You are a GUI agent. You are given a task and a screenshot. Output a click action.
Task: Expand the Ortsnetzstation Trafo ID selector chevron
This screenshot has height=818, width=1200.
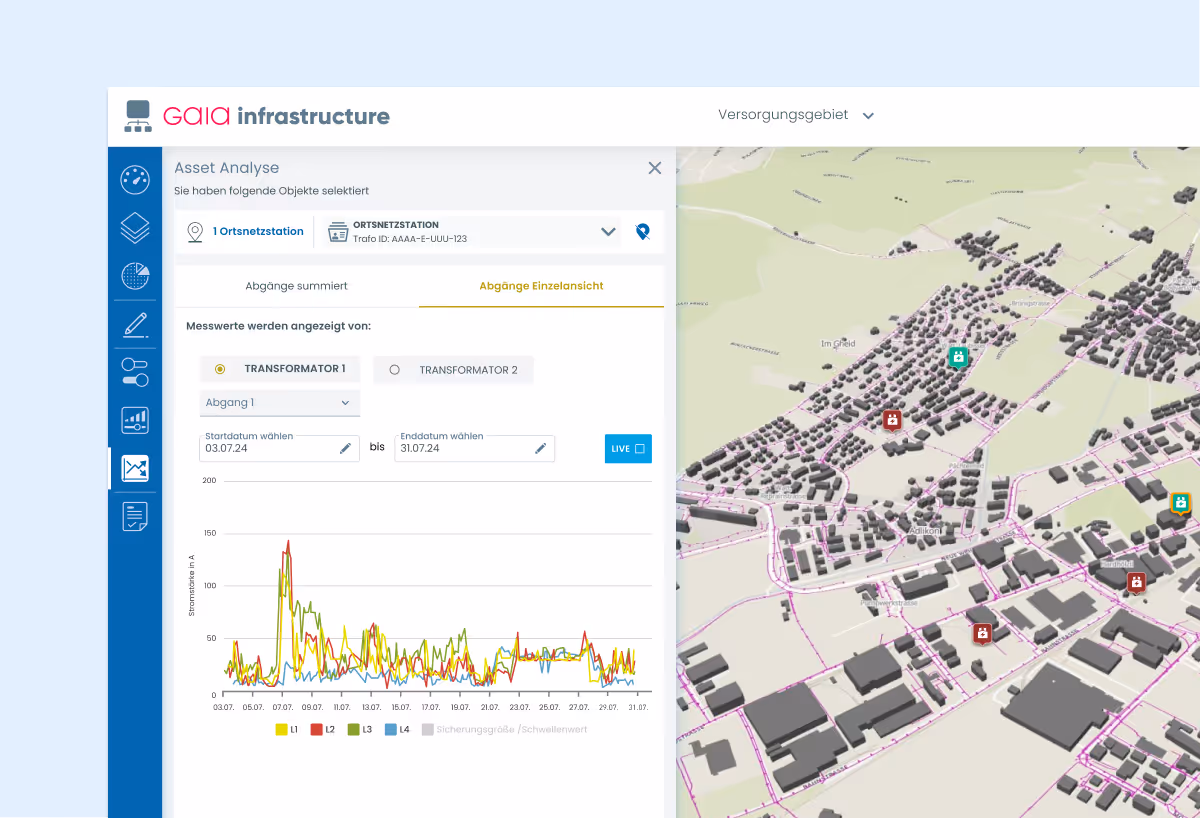[x=608, y=232]
